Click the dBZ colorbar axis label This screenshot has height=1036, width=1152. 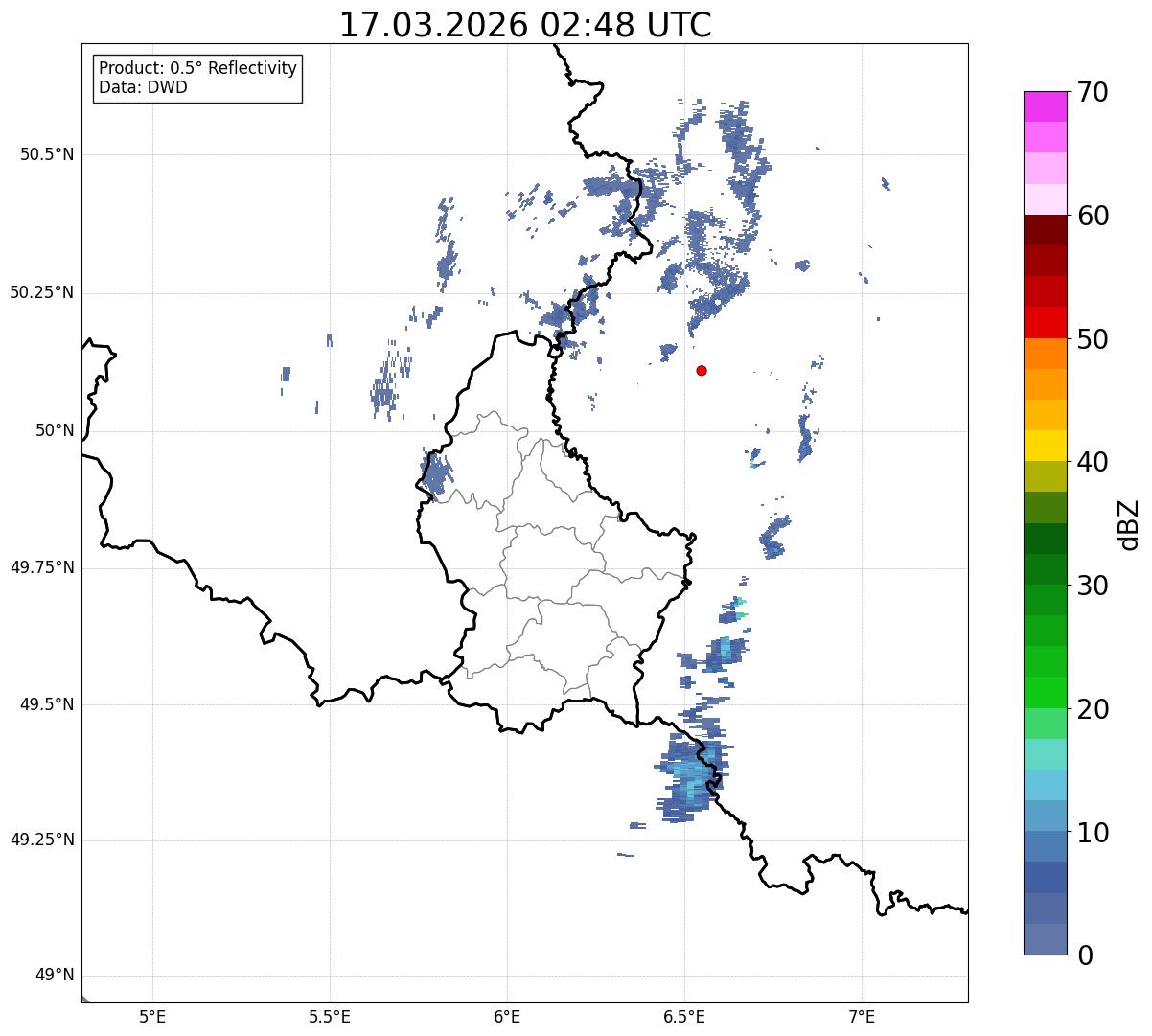1129,523
